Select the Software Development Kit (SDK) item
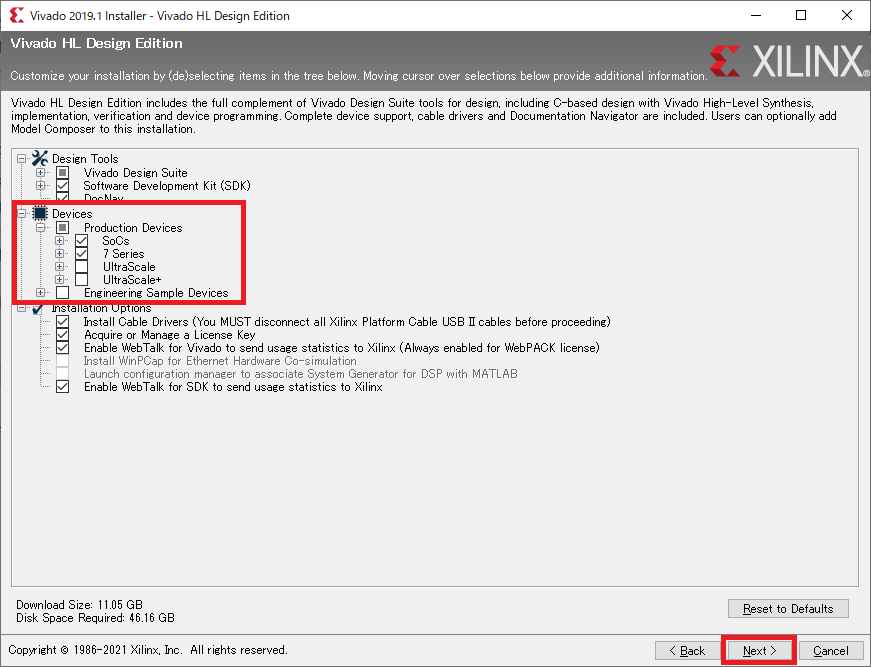This screenshot has height=667, width=871. 166,186
